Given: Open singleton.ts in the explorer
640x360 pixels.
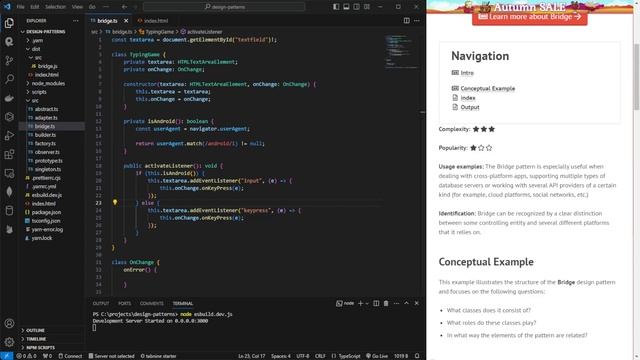Looking at the screenshot, I should click(x=48, y=169).
